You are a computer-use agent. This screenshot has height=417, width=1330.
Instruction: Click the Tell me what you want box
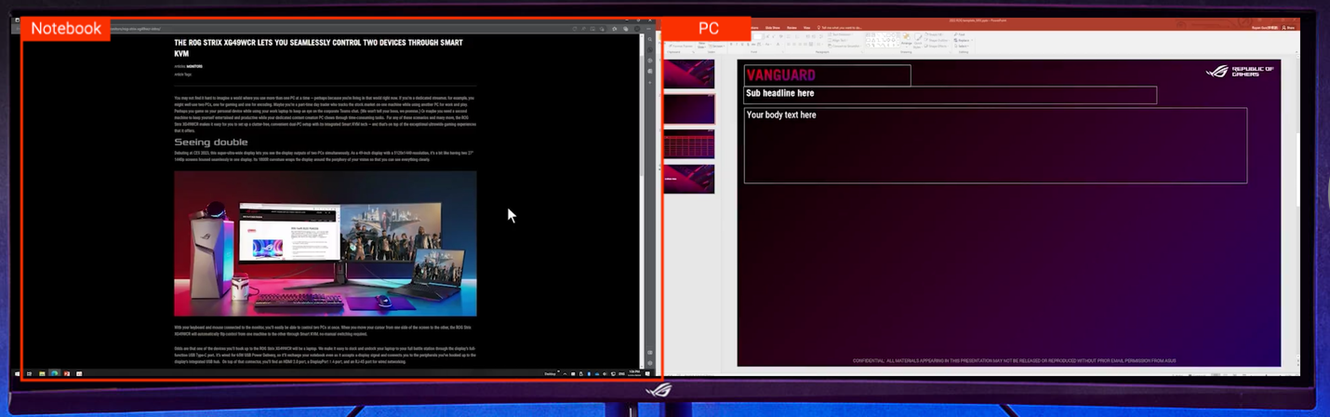coord(840,28)
